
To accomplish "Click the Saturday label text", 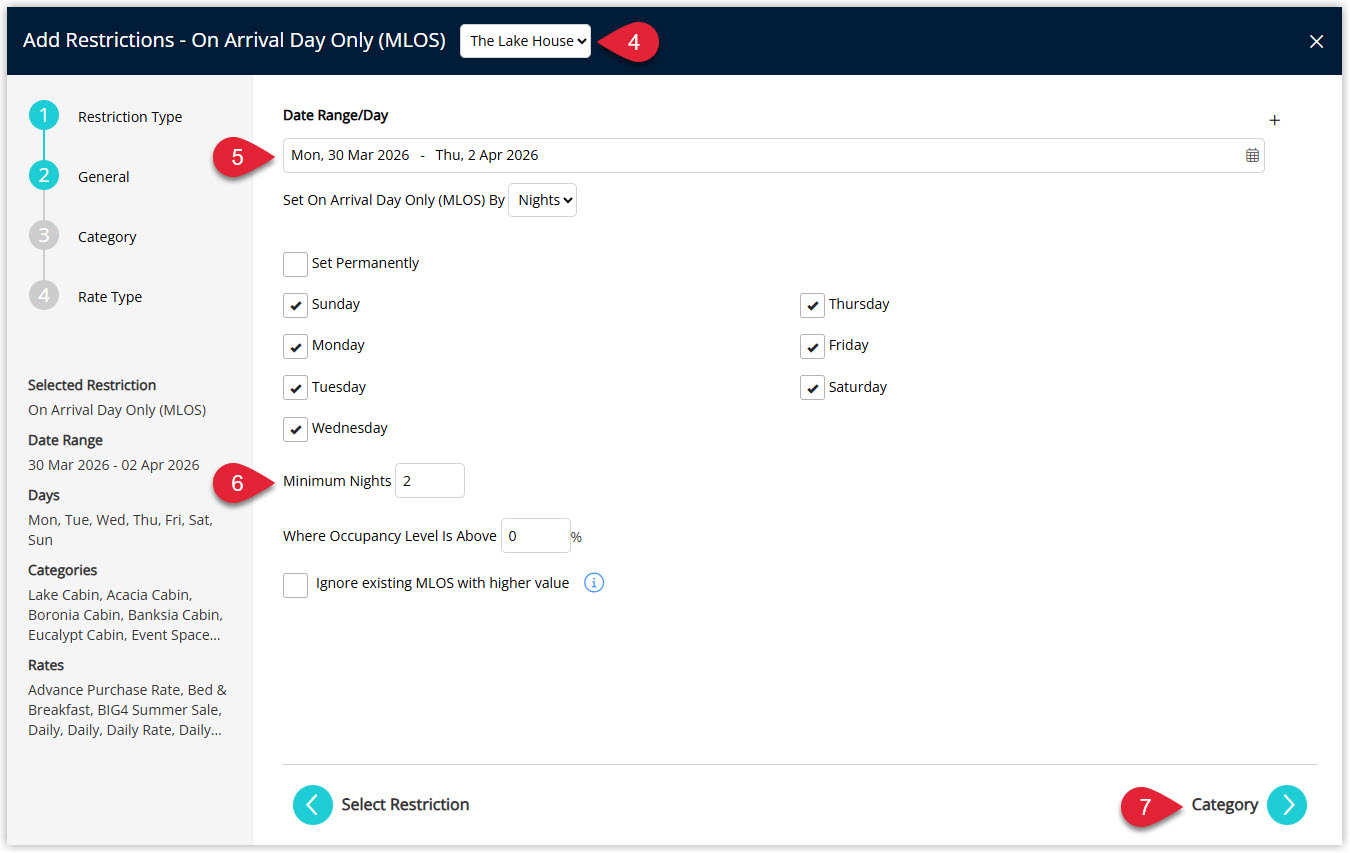I will tap(858, 387).
